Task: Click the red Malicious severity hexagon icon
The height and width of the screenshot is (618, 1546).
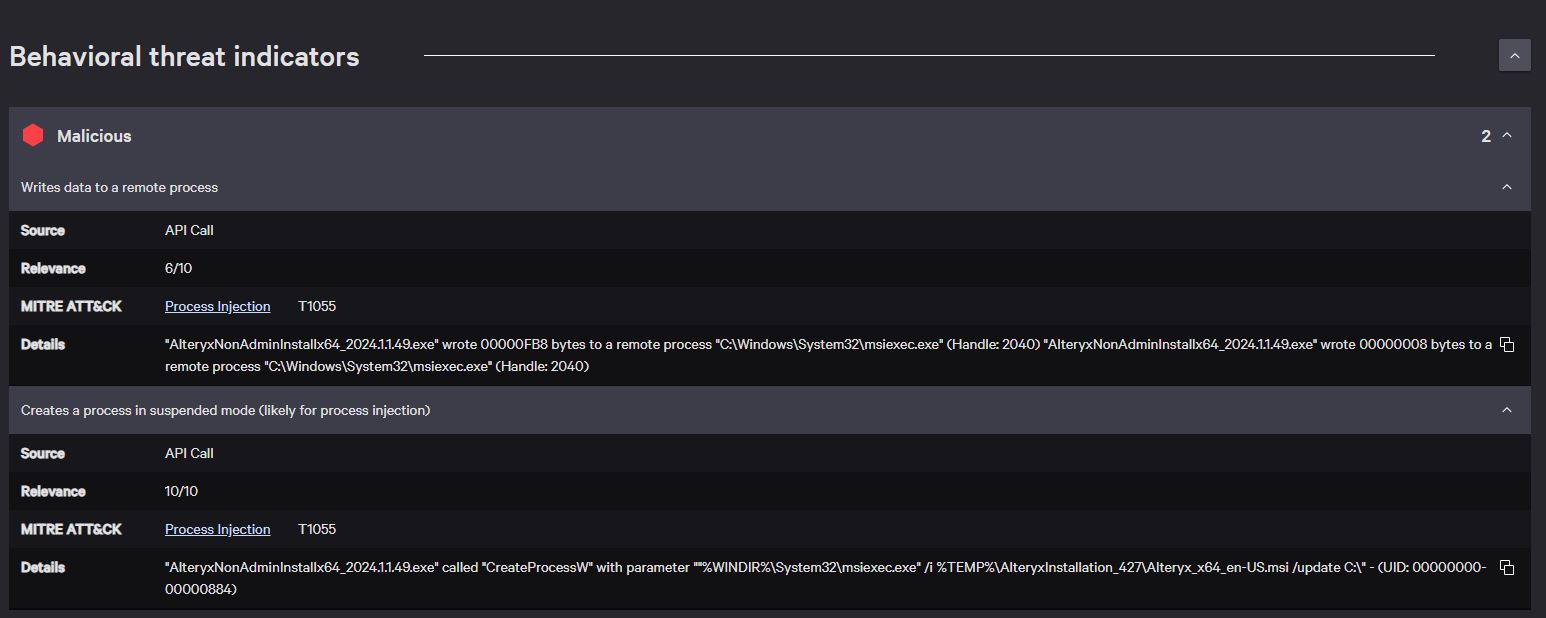Action: [x=33, y=135]
